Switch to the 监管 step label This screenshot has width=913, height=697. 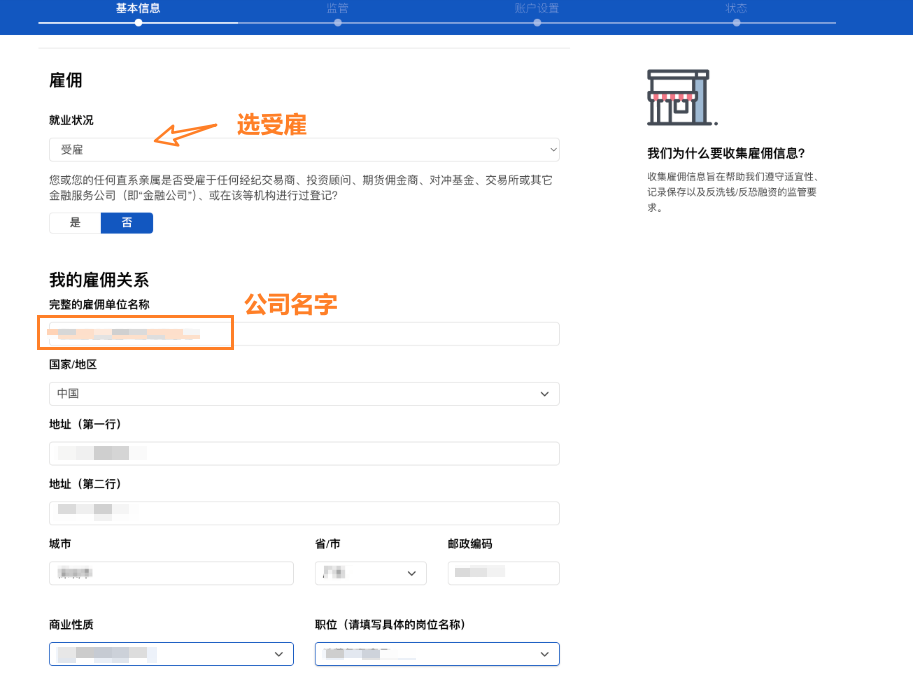[x=338, y=8]
